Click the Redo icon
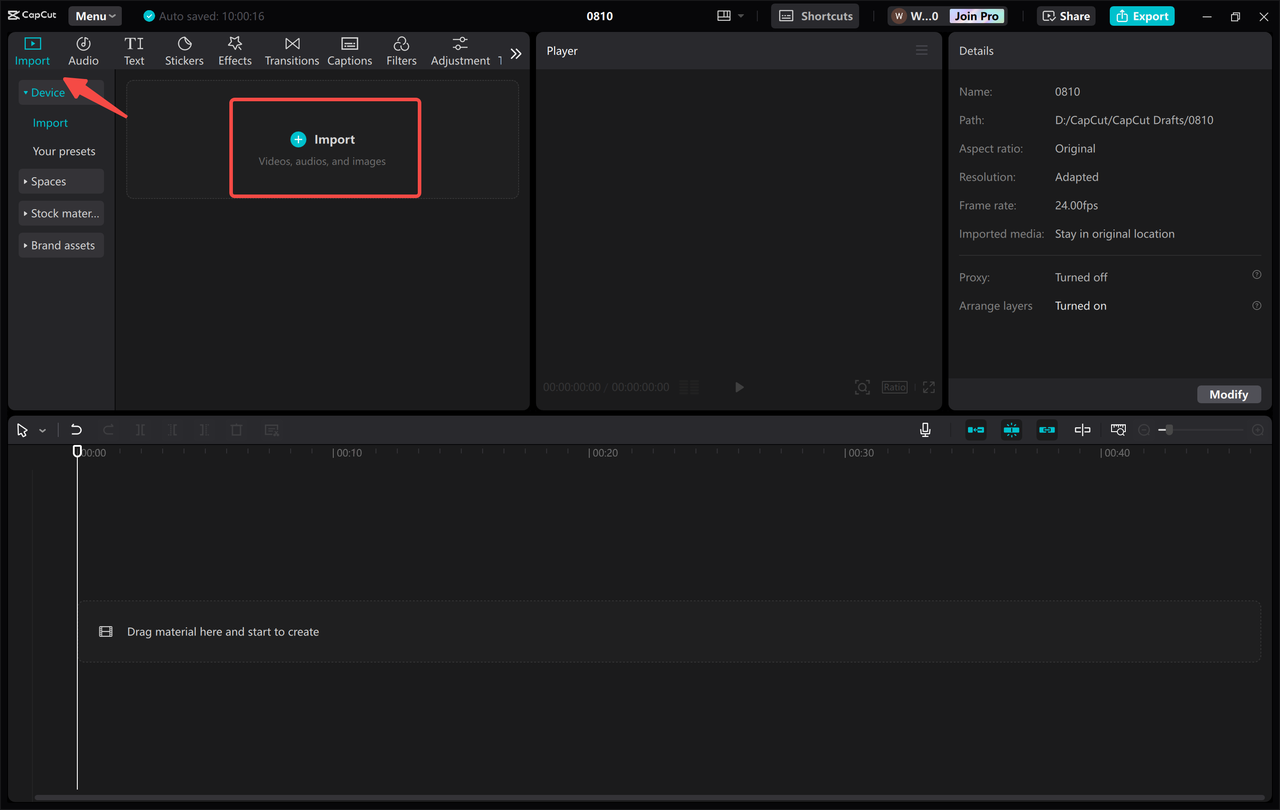 [108, 430]
